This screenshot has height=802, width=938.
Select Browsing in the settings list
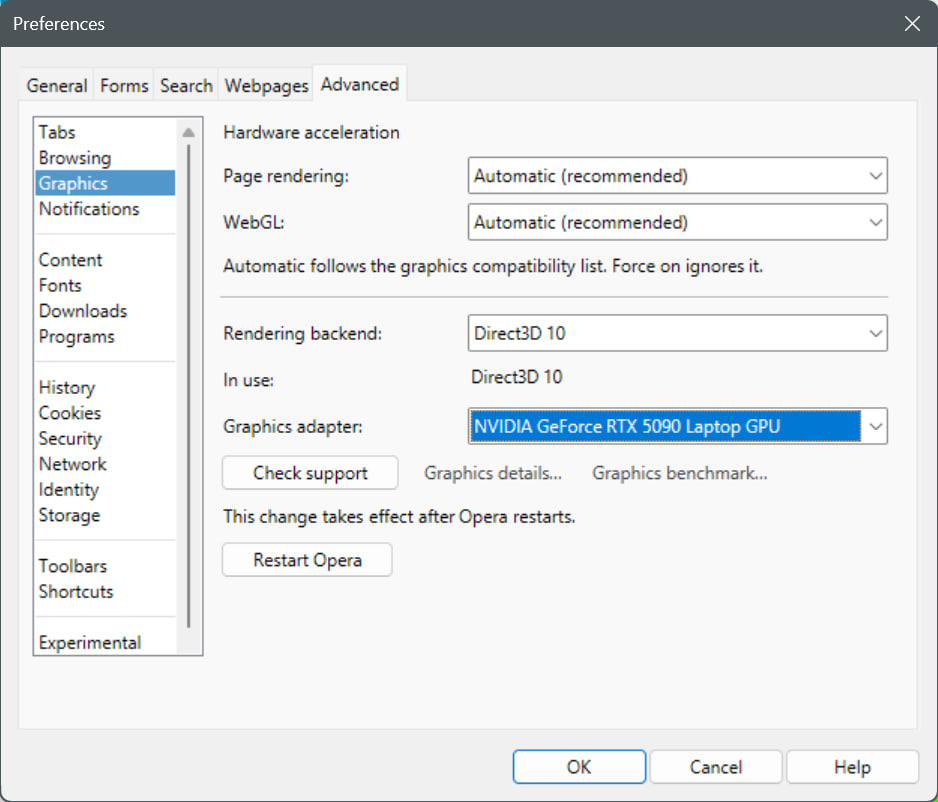(x=105, y=158)
